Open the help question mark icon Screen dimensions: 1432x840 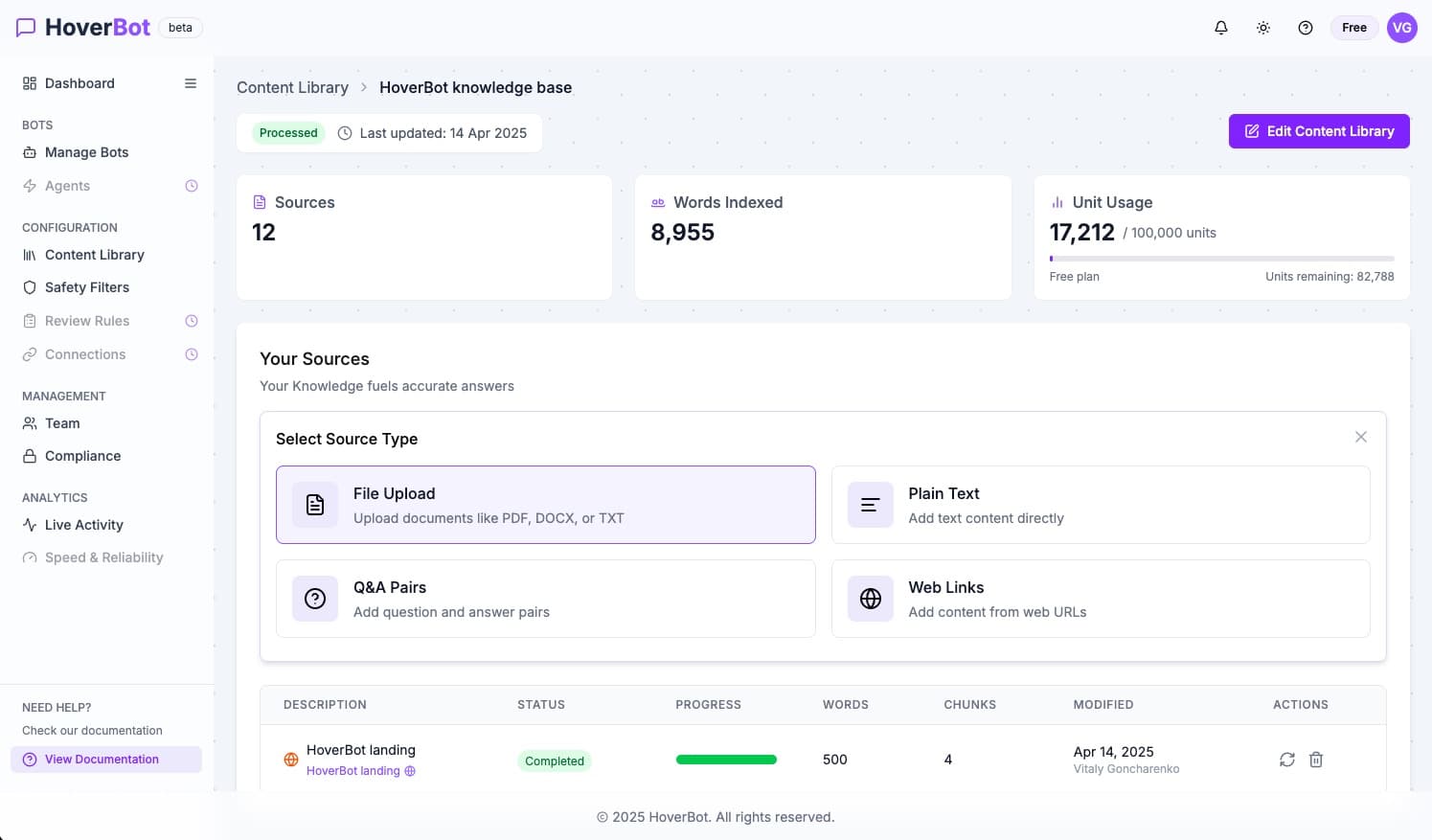[1305, 27]
